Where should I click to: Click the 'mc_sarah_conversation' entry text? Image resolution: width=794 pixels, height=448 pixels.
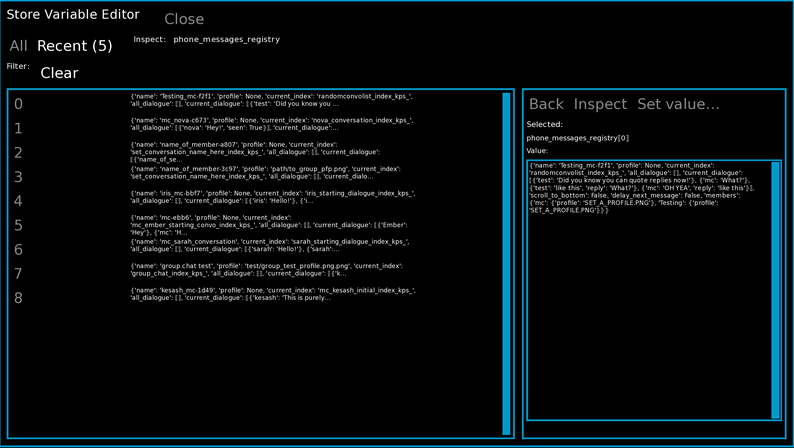click(x=270, y=246)
